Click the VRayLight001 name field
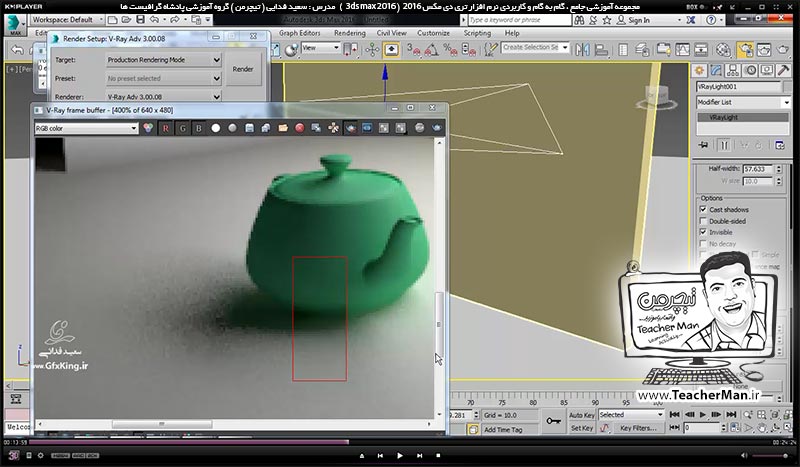 [738, 87]
